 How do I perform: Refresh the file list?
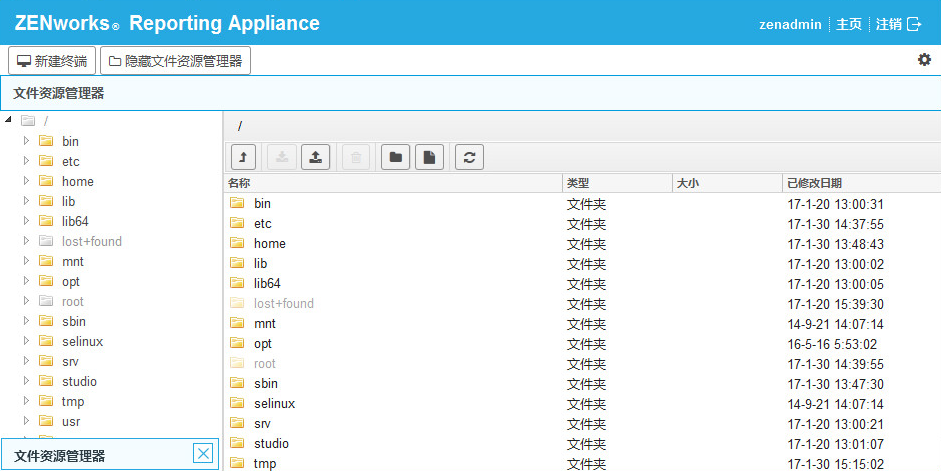tap(469, 157)
